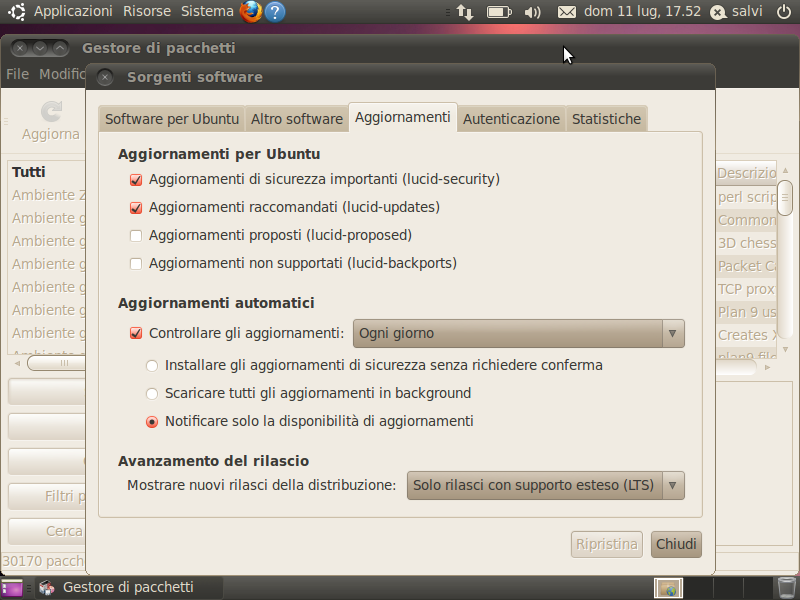Viewport: 800px width, 600px height.
Task: Click the vertical scrollbar in Gestore di pacchetti
Action: (x=785, y=197)
